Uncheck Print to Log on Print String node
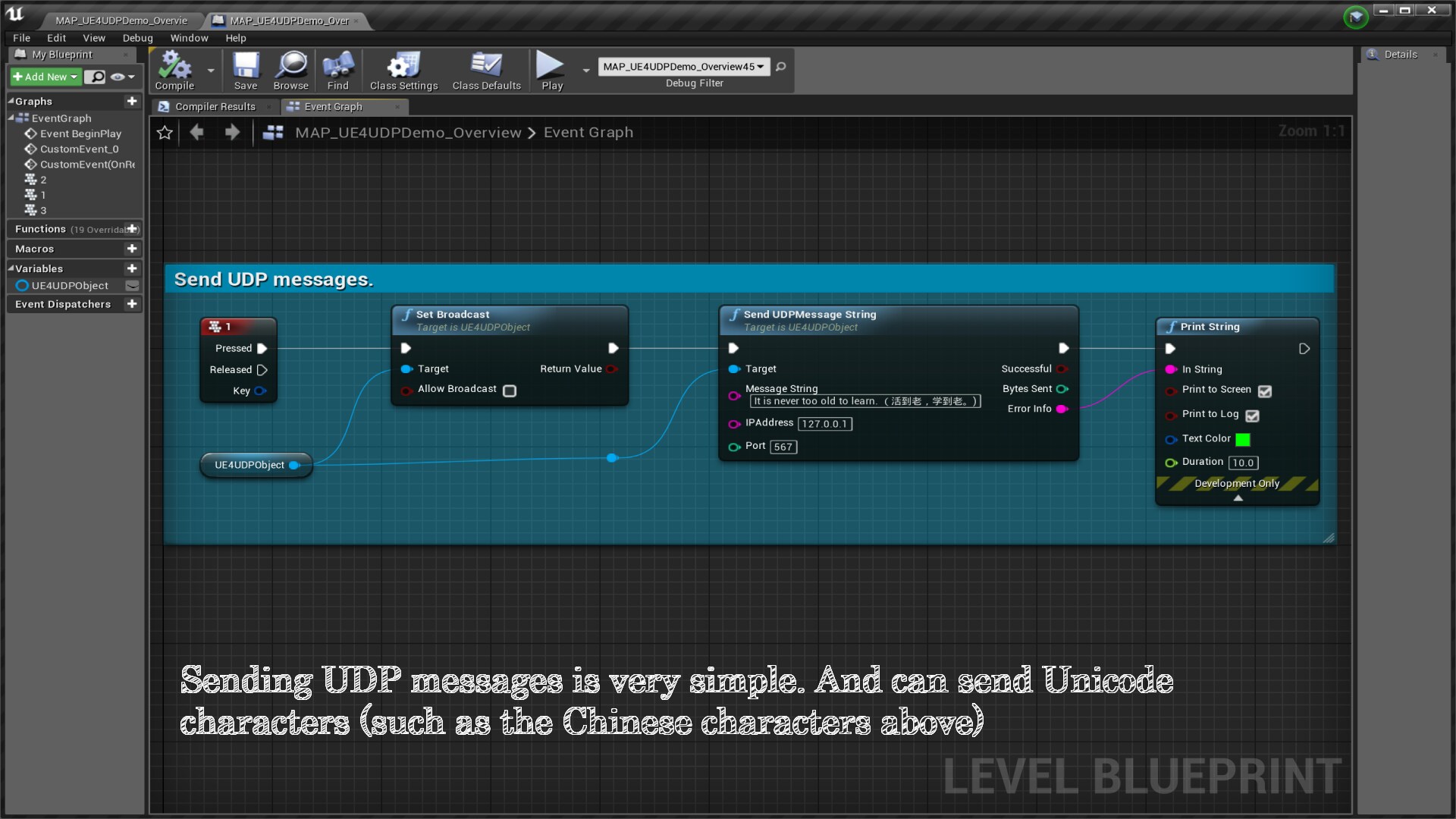 click(1252, 416)
